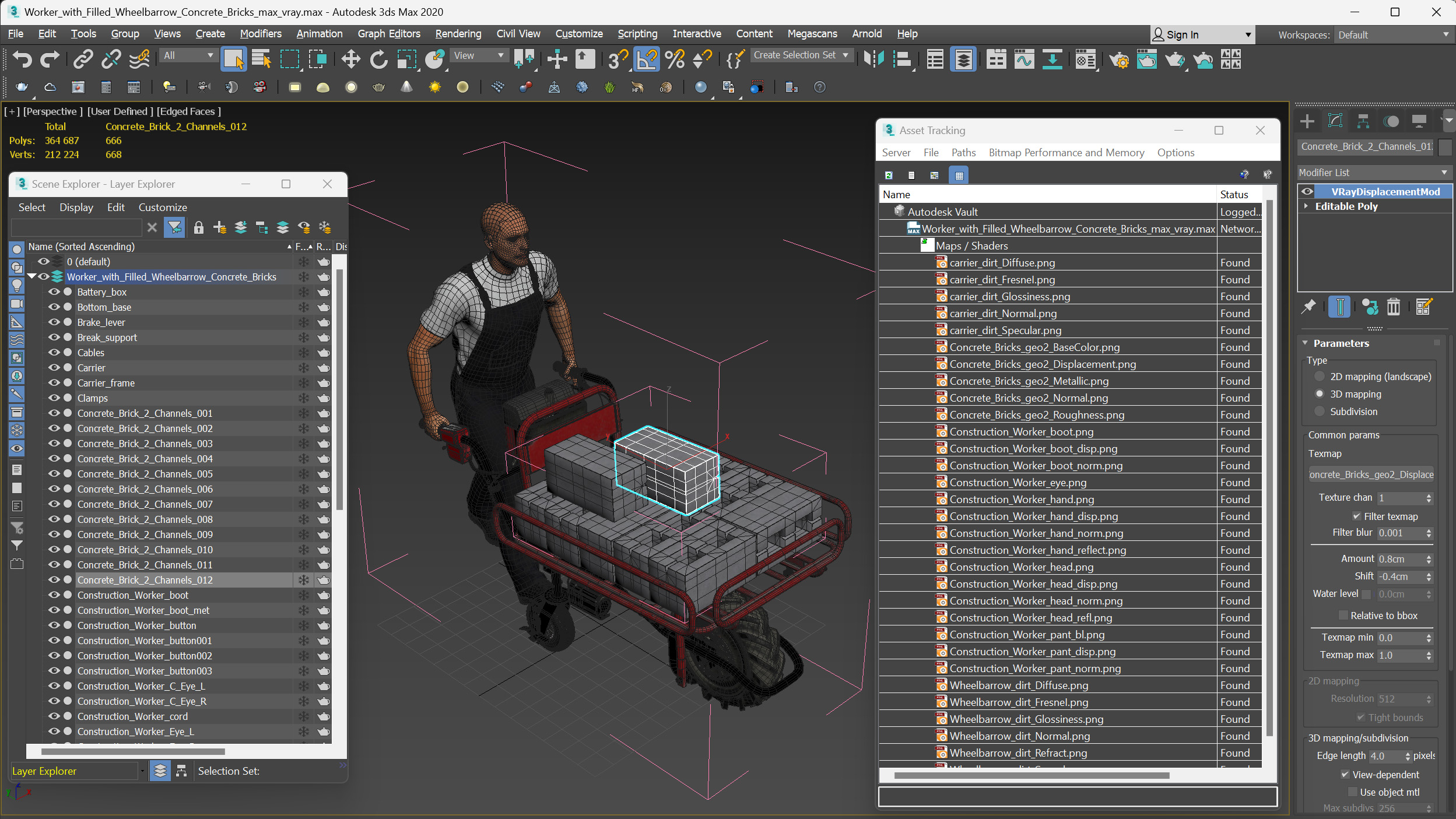Toggle Angle Snap in toolbar
The width and height of the screenshot is (1456, 819).
646,59
